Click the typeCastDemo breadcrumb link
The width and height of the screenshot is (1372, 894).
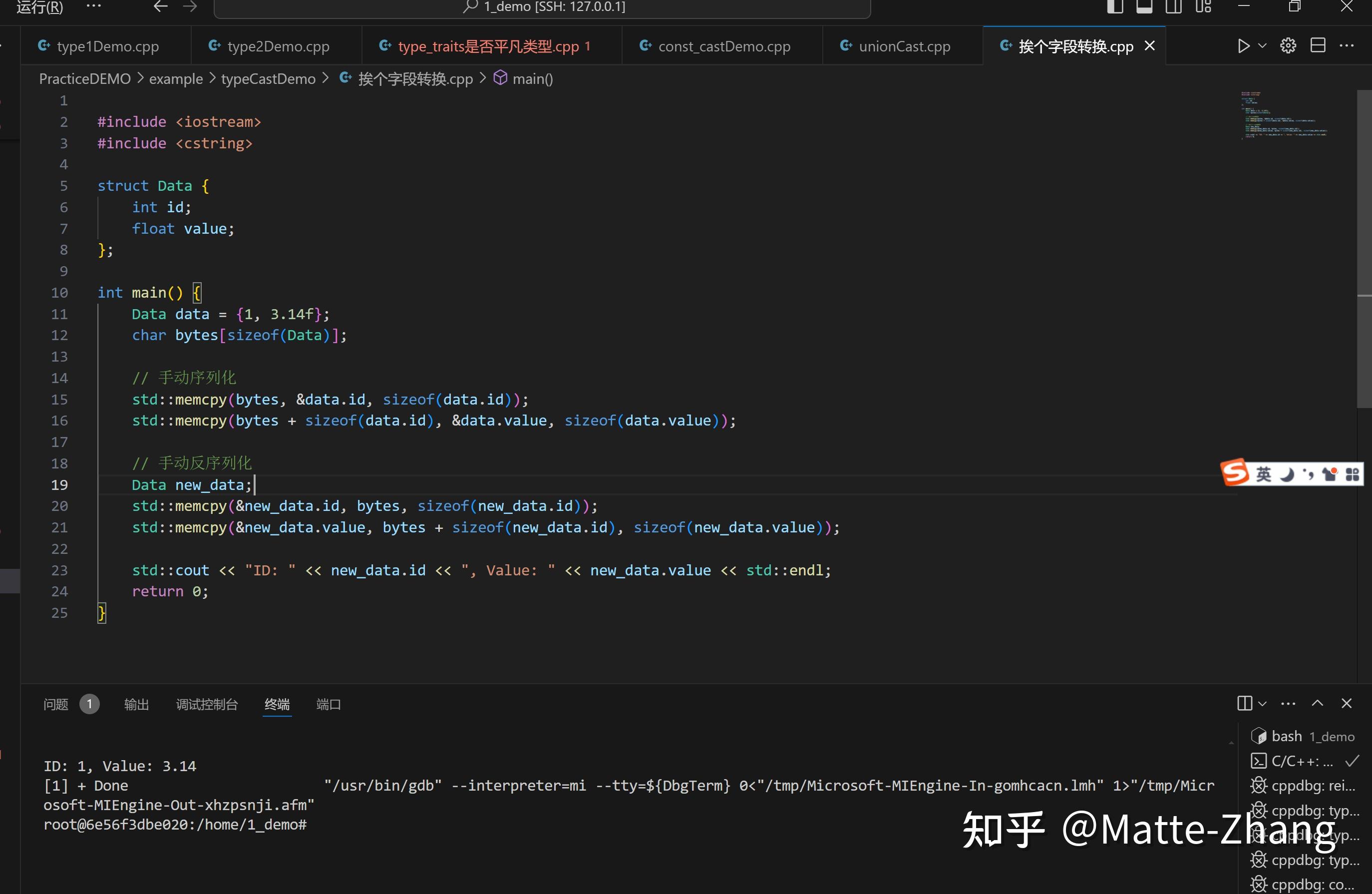[268, 78]
